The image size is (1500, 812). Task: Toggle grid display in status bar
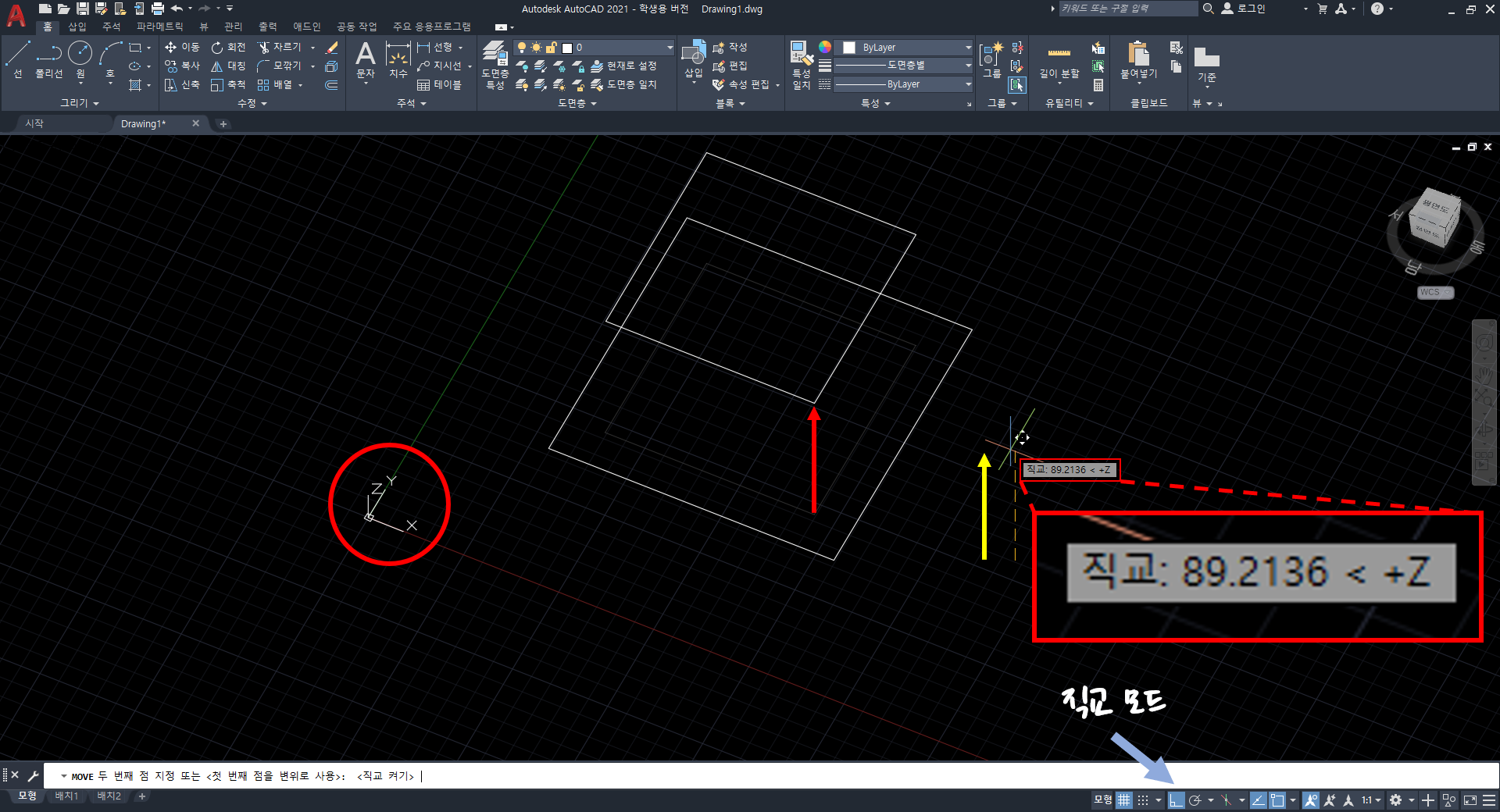(1123, 800)
